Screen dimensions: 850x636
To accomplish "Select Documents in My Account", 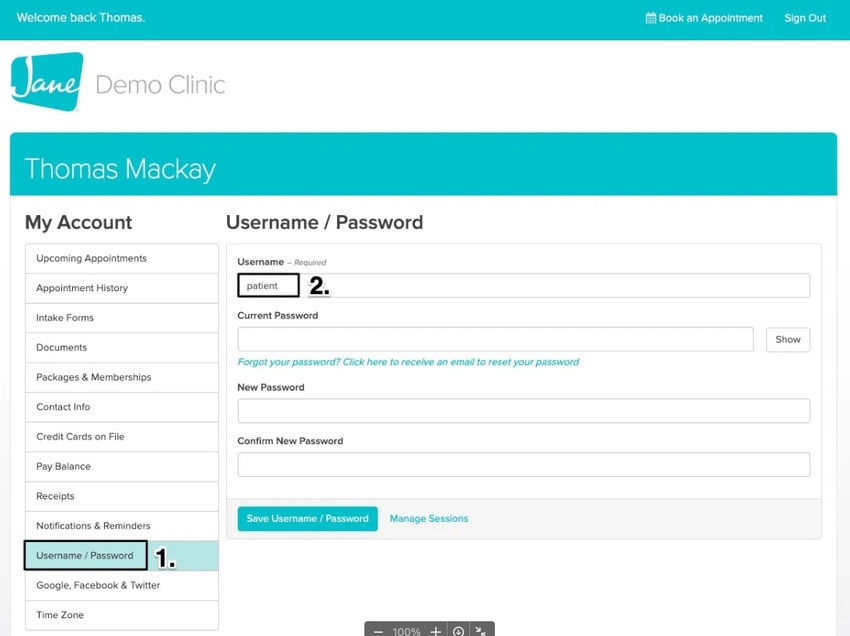I will point(122,348).
